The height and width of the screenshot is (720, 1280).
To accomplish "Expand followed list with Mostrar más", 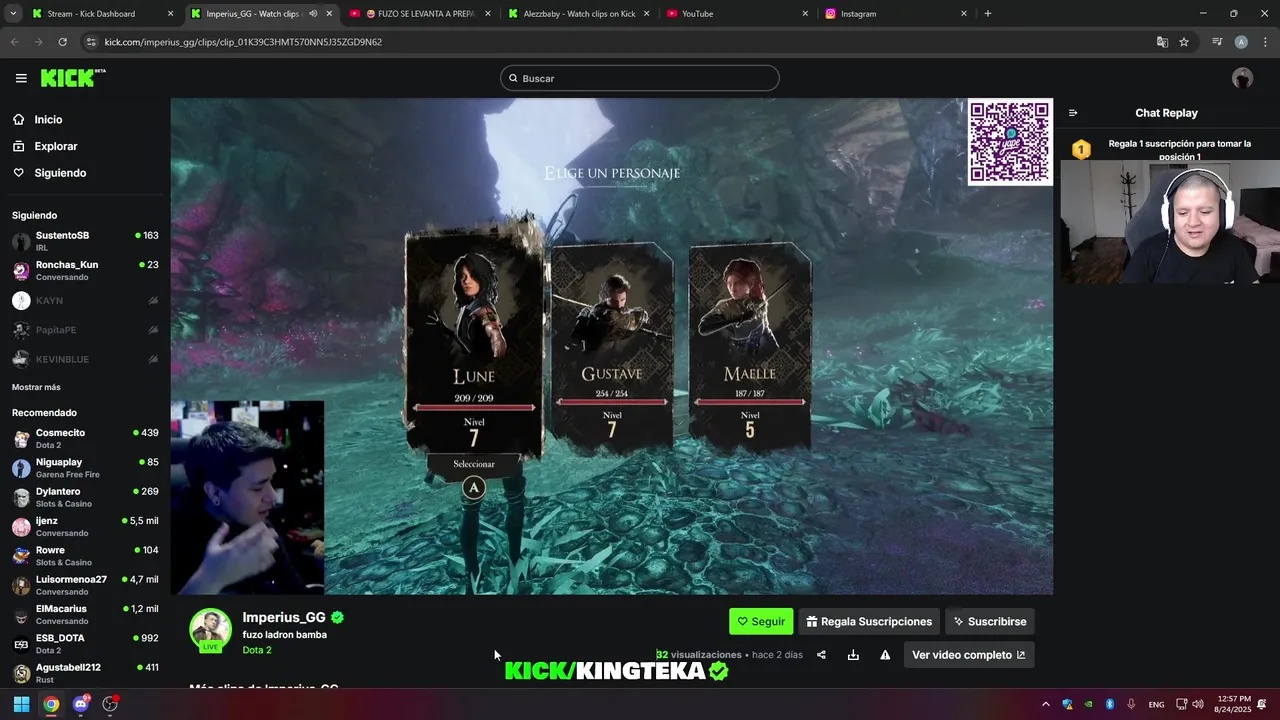I will coord(36,387).
